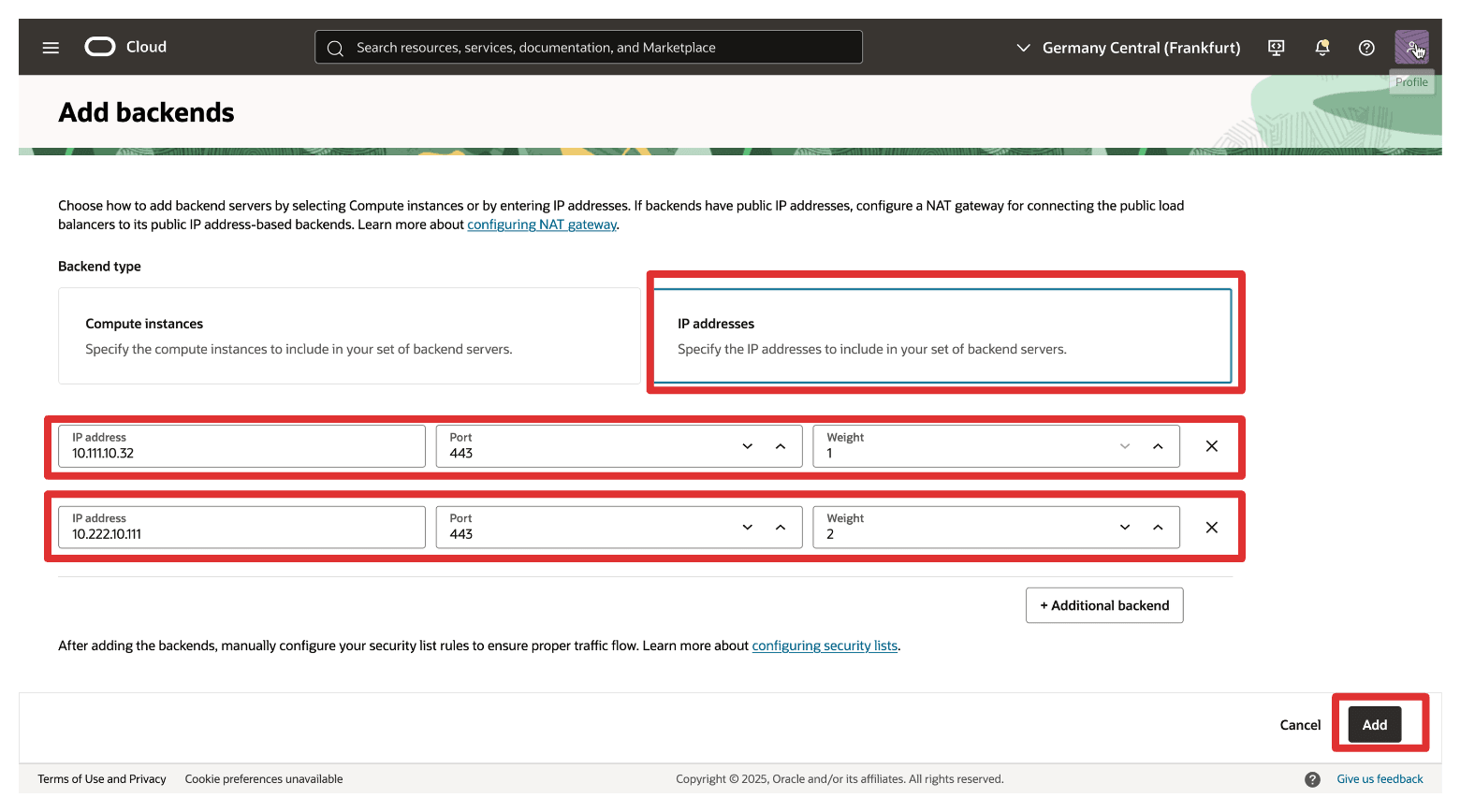Open the configuring security lists link
This screenshot has width=1460, height=812.
(825, 645)
